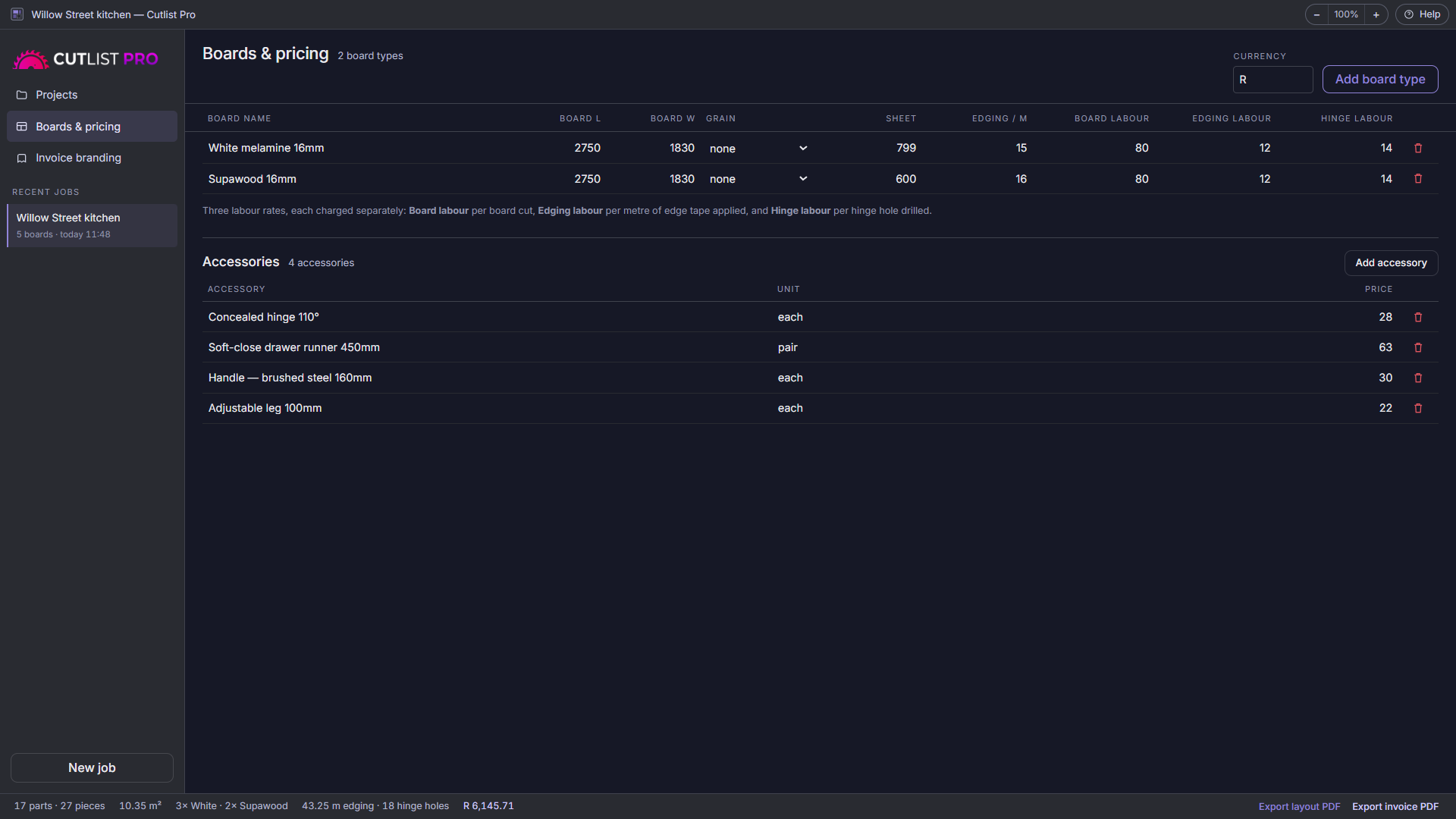
Task: Open the Invoice branding section
Action: [x=92, y=158]
